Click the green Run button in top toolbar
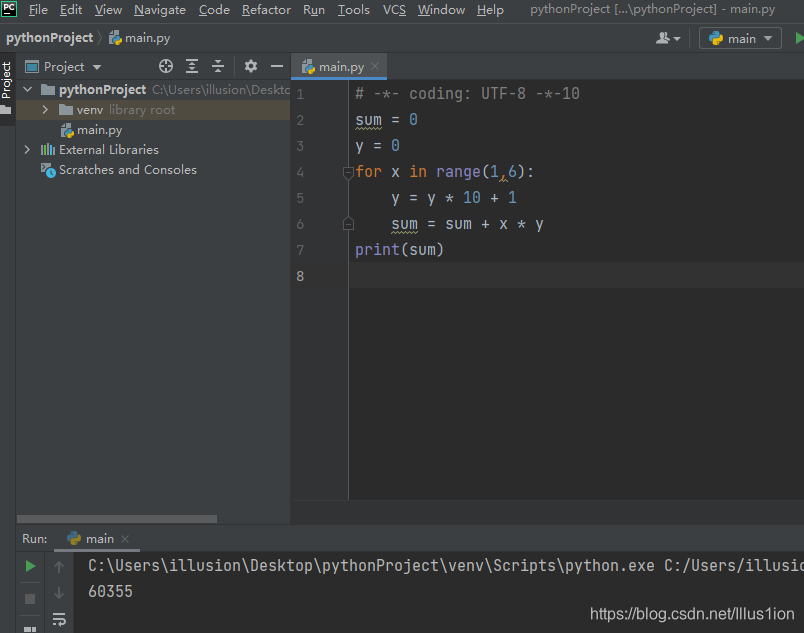The height and width of the screenshot is (633, 804). pos(799,38)
